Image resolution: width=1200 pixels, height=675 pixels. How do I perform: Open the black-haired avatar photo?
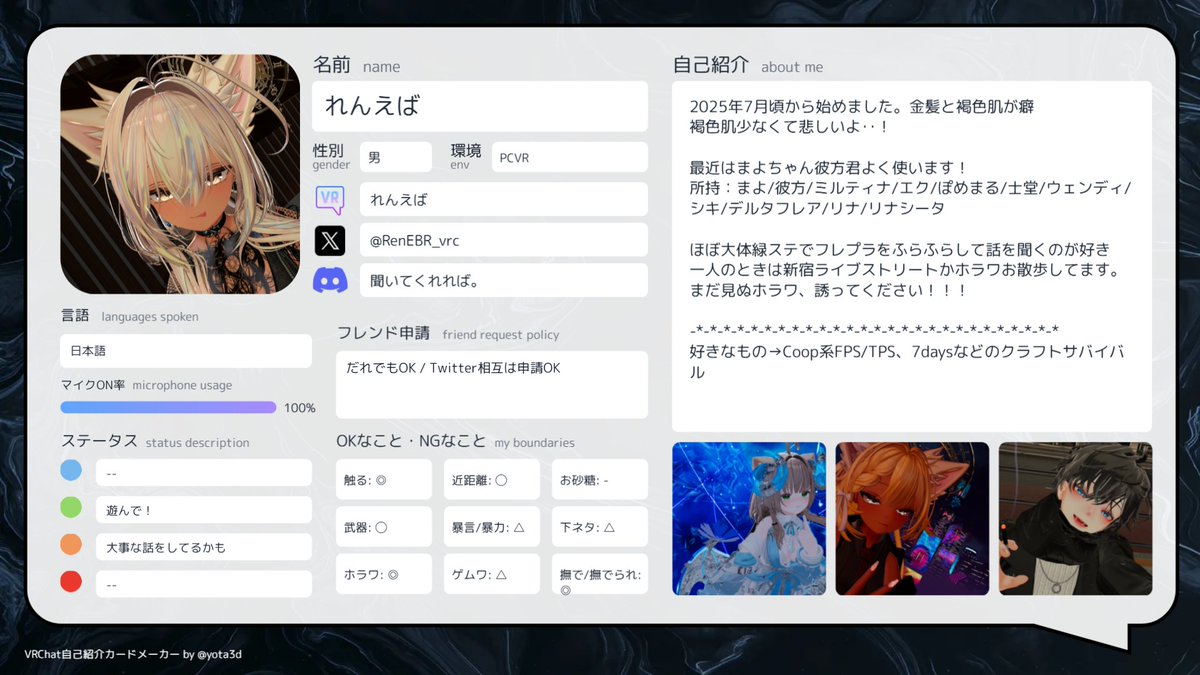coord(1075,519)
